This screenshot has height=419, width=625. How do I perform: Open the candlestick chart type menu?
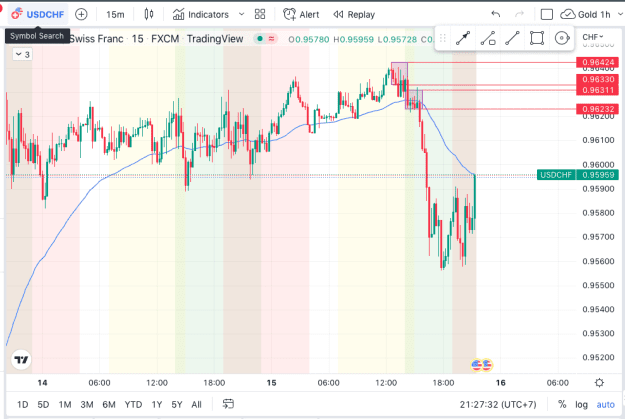pos(149,14)
